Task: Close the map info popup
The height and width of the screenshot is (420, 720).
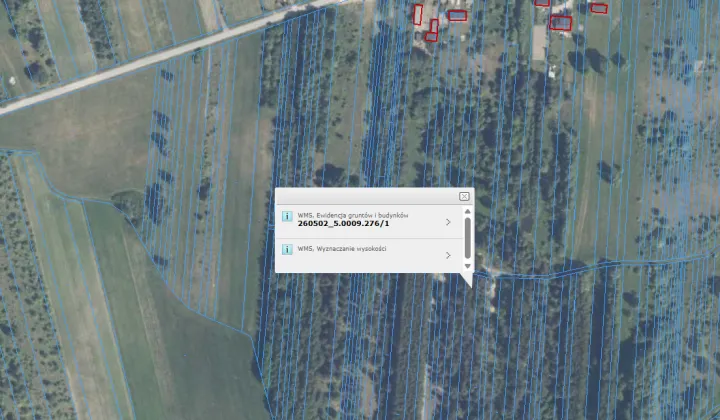Action: click(x=464, y=196)
